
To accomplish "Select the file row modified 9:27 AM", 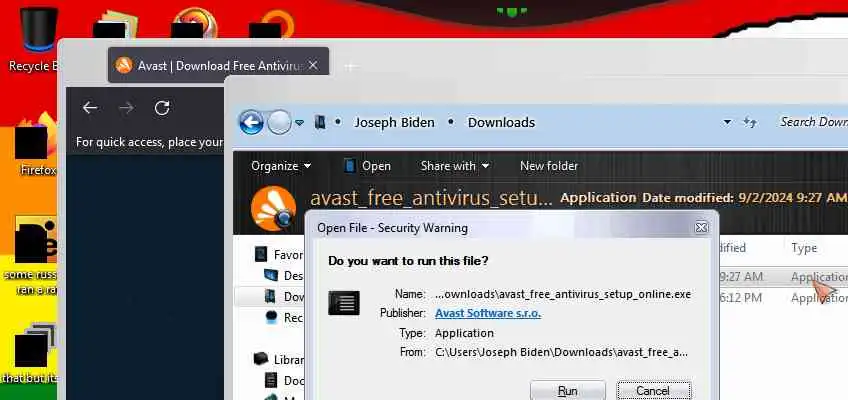I will click(783, 277).
